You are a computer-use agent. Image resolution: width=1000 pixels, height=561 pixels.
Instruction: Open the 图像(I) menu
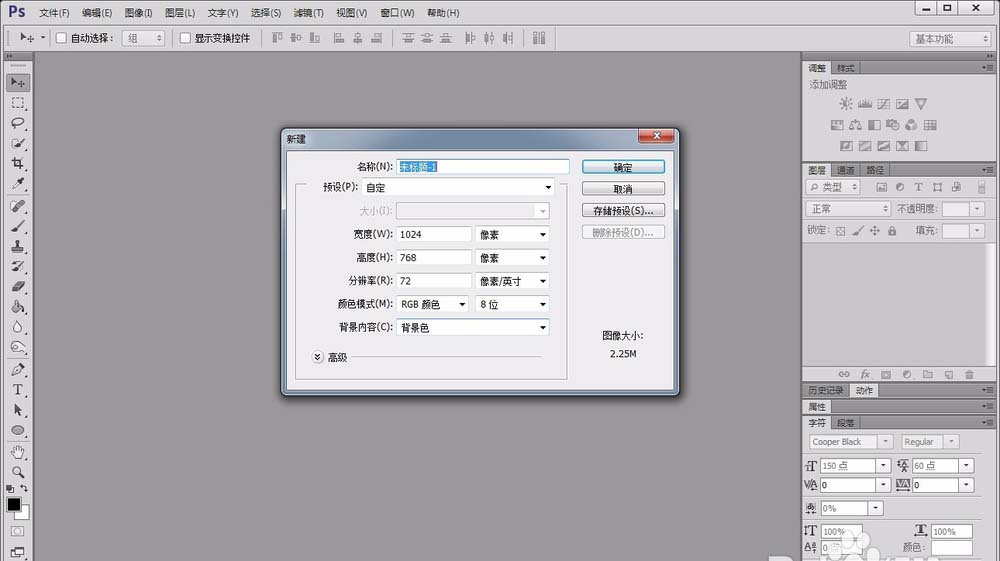138,13
